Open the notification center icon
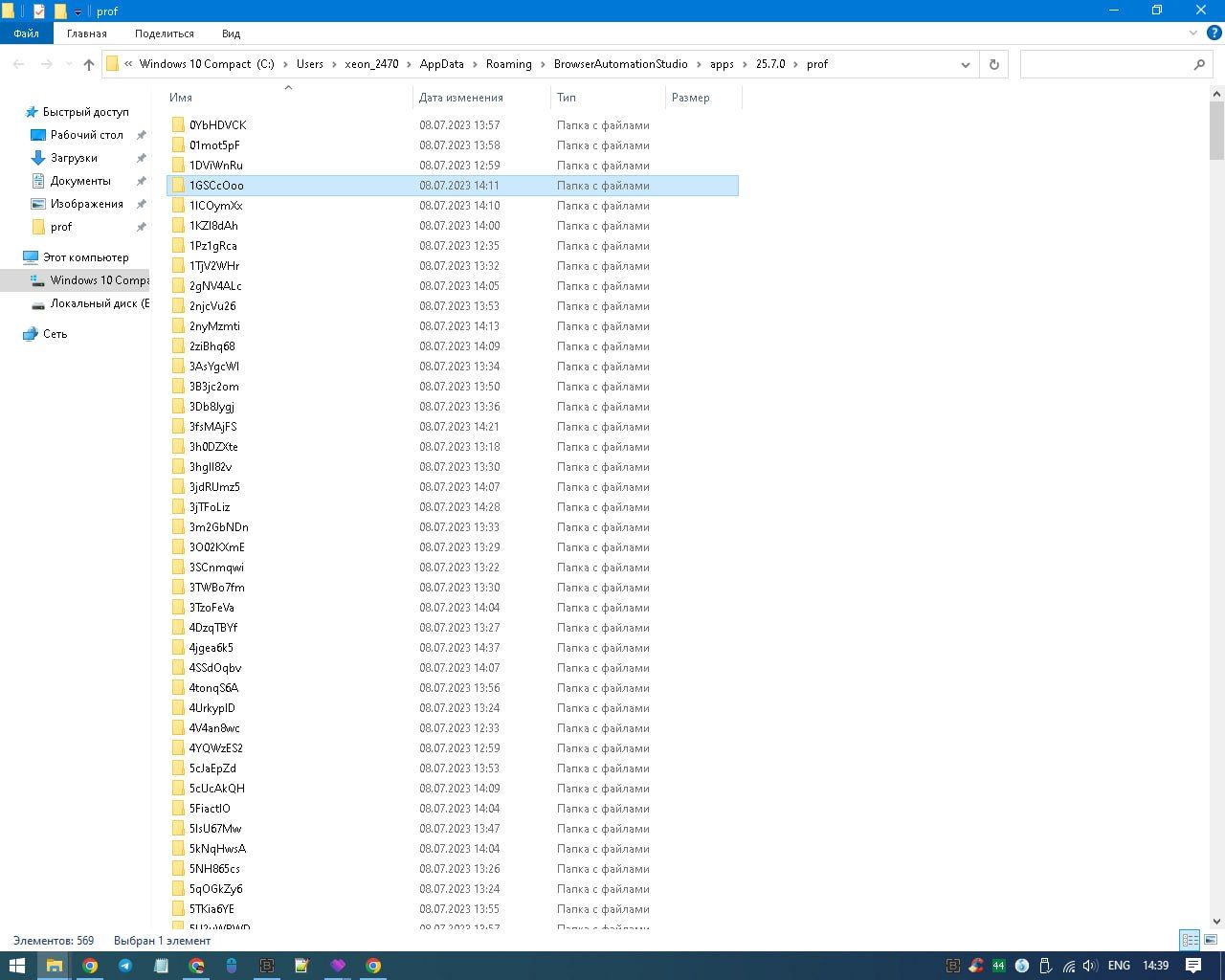 tap(1193, 966)
